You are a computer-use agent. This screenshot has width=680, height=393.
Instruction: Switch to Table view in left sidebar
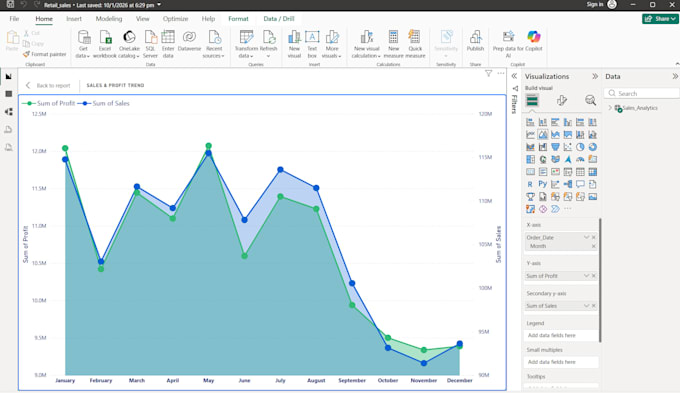[9, 94]
